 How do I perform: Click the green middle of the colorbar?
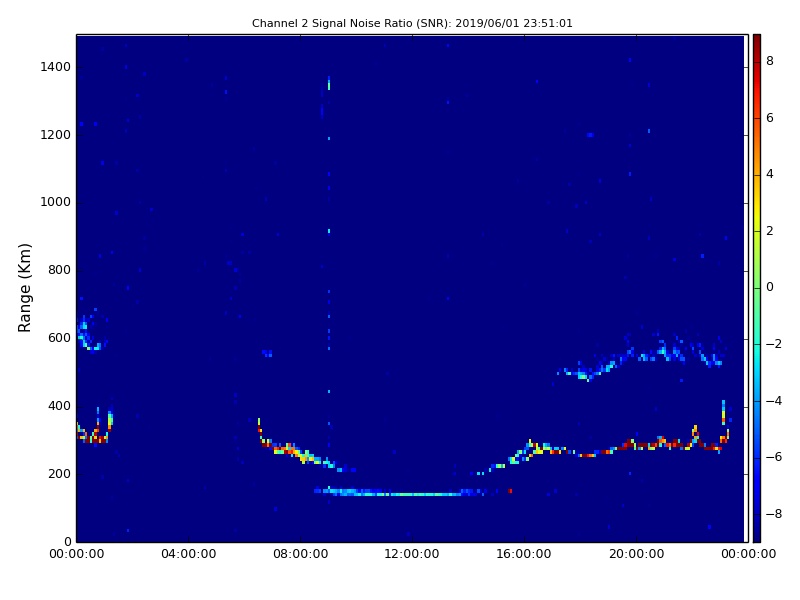coord(757,288)
